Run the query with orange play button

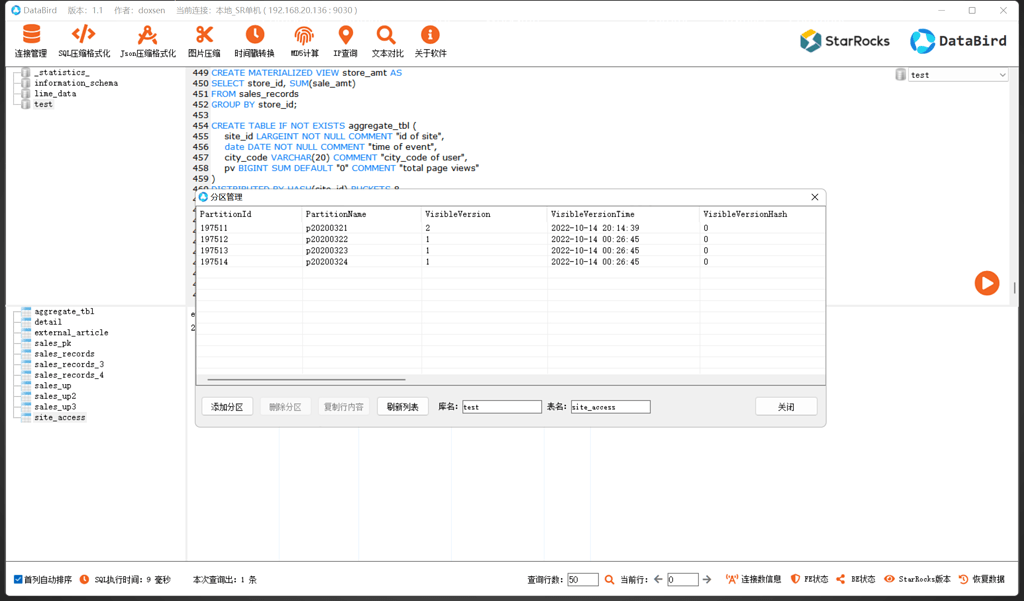click(986, 283)
